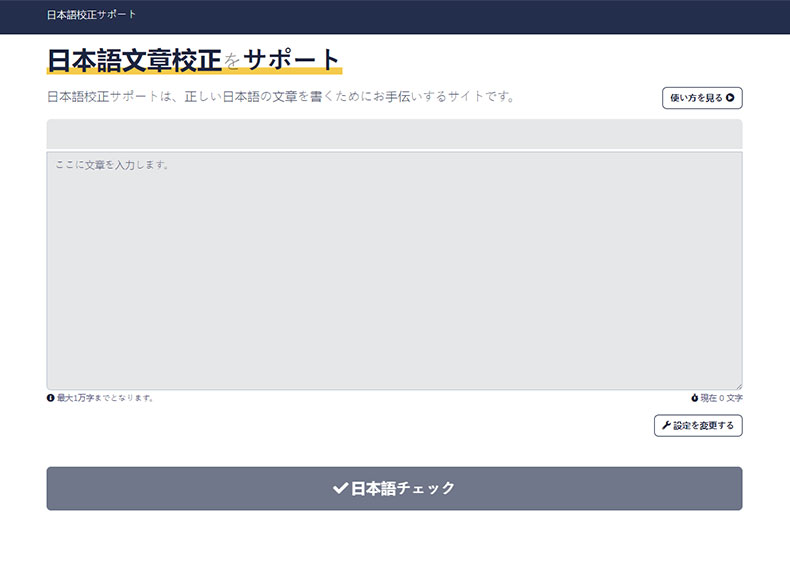
Task: Click the 設定を変更する button
Action: [698, 425]
